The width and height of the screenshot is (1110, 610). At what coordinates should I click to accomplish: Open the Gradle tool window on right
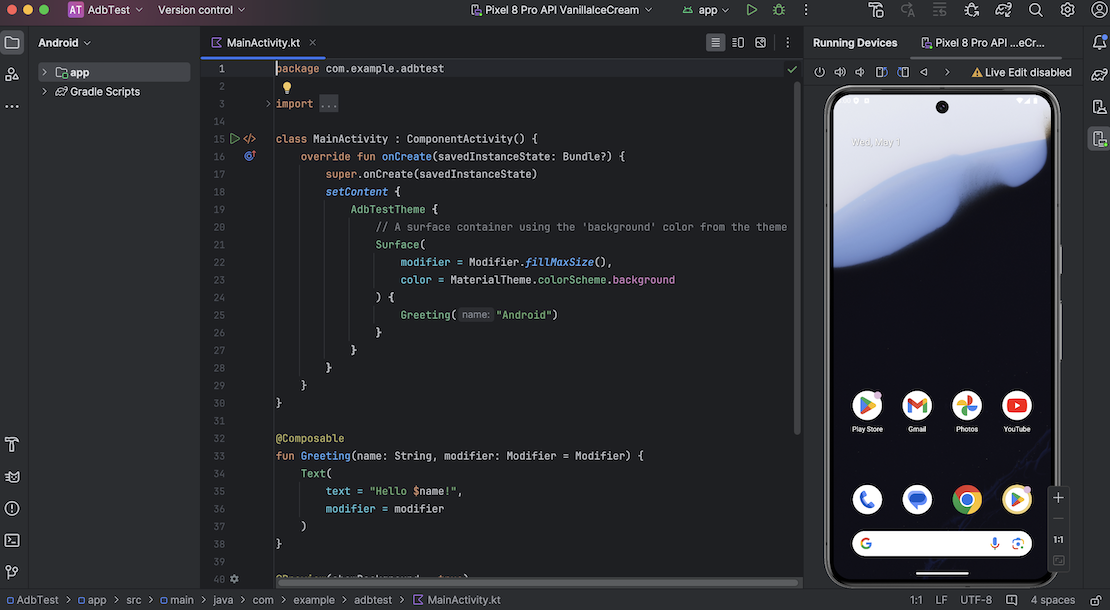click(x=1099, y=74)
